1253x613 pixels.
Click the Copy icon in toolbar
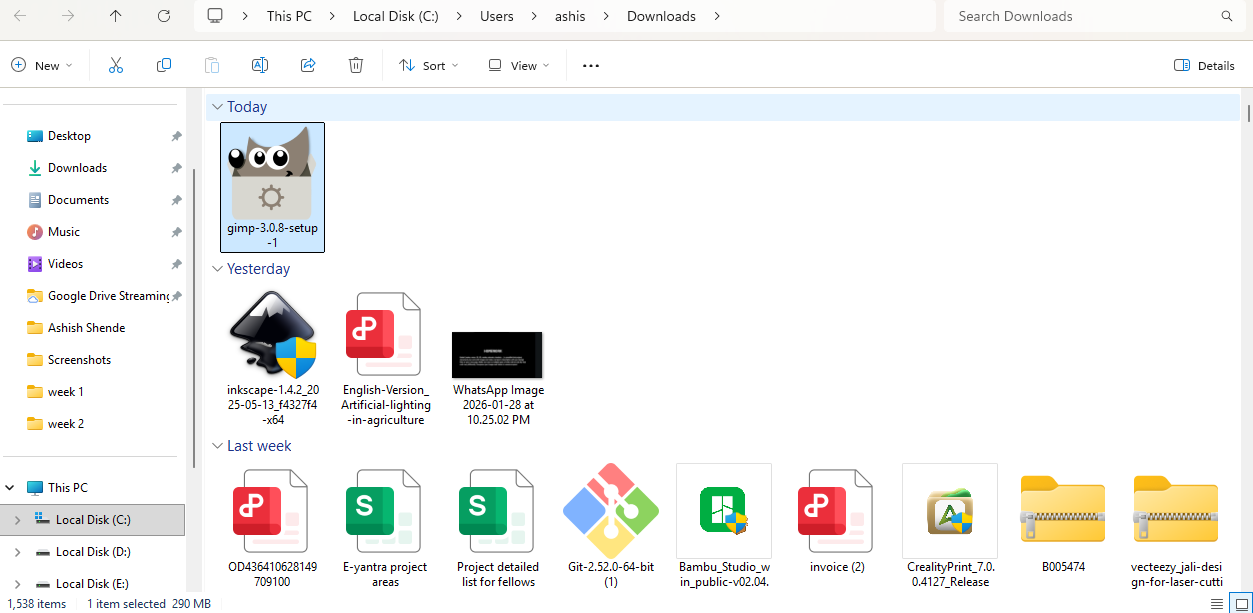[164, 65]
